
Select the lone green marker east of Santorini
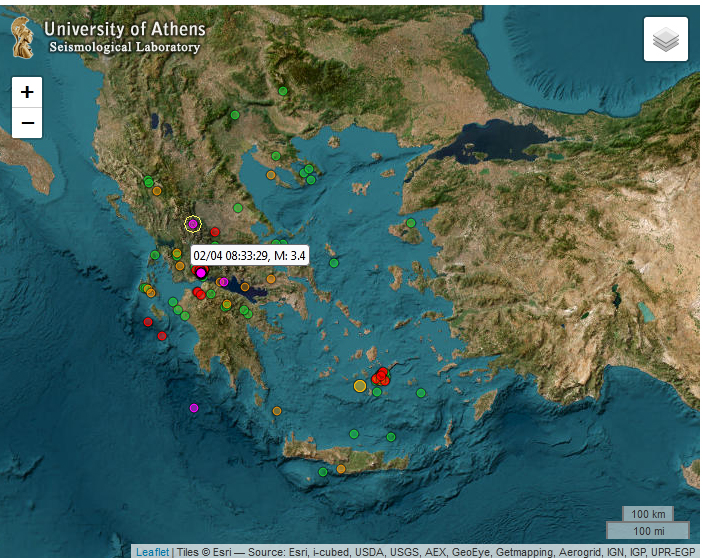422,393
